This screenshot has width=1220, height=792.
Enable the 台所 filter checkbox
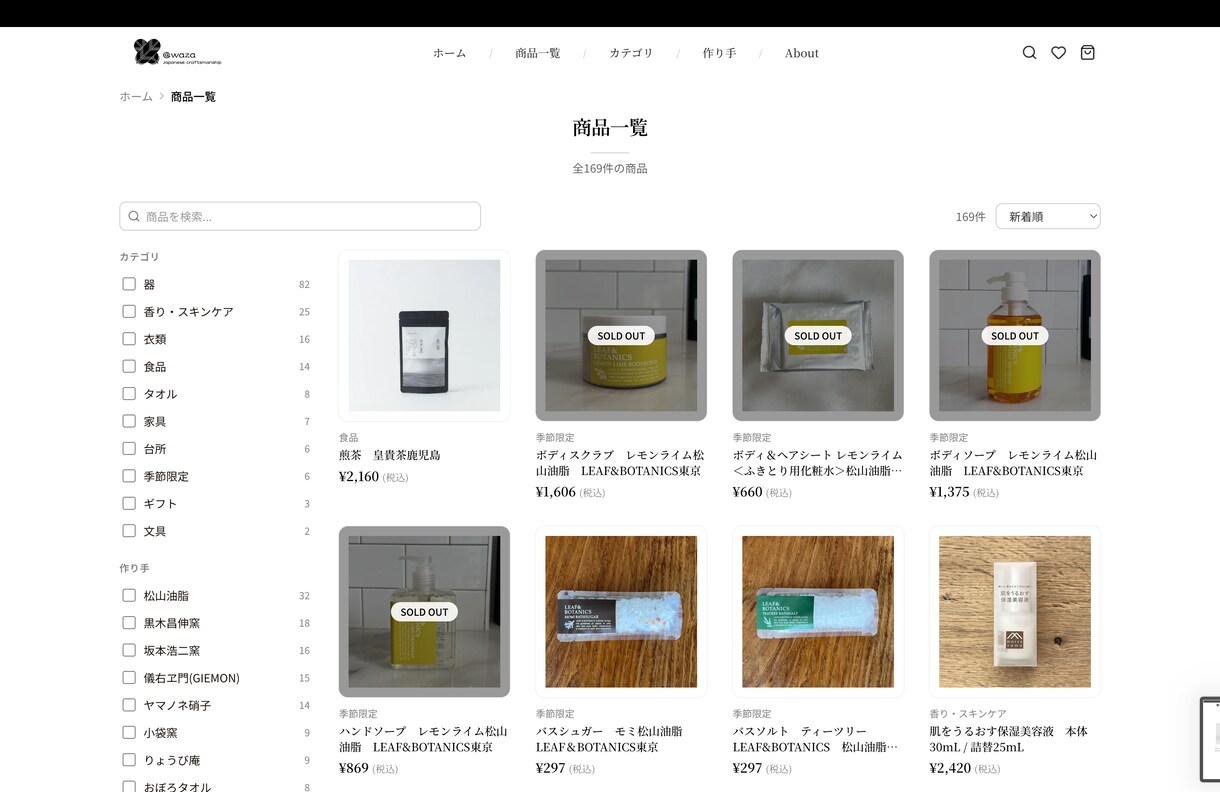click(x=129, y=448)
